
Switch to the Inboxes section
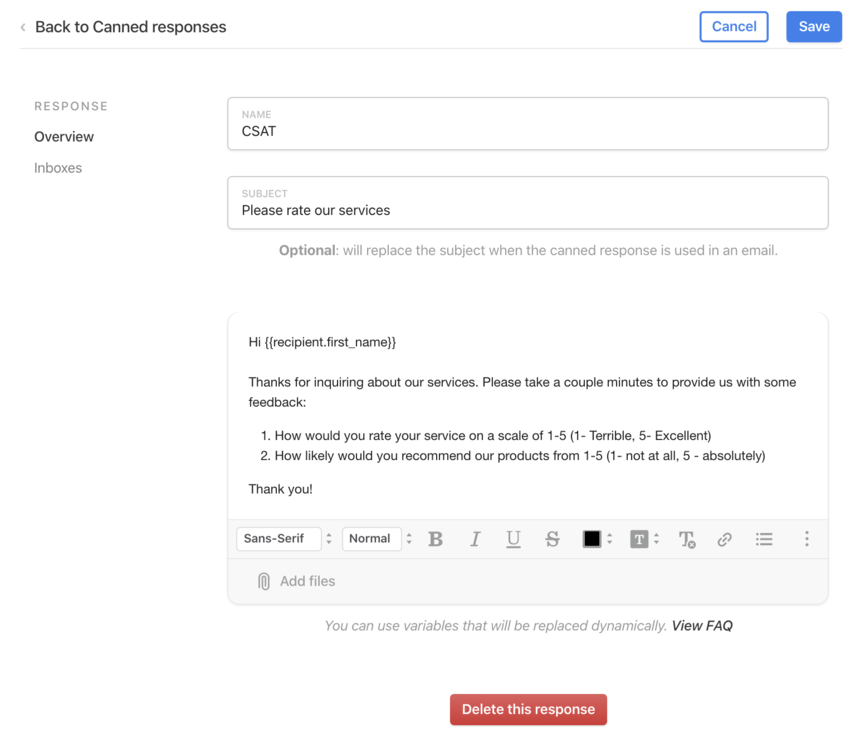pos(58,168)
